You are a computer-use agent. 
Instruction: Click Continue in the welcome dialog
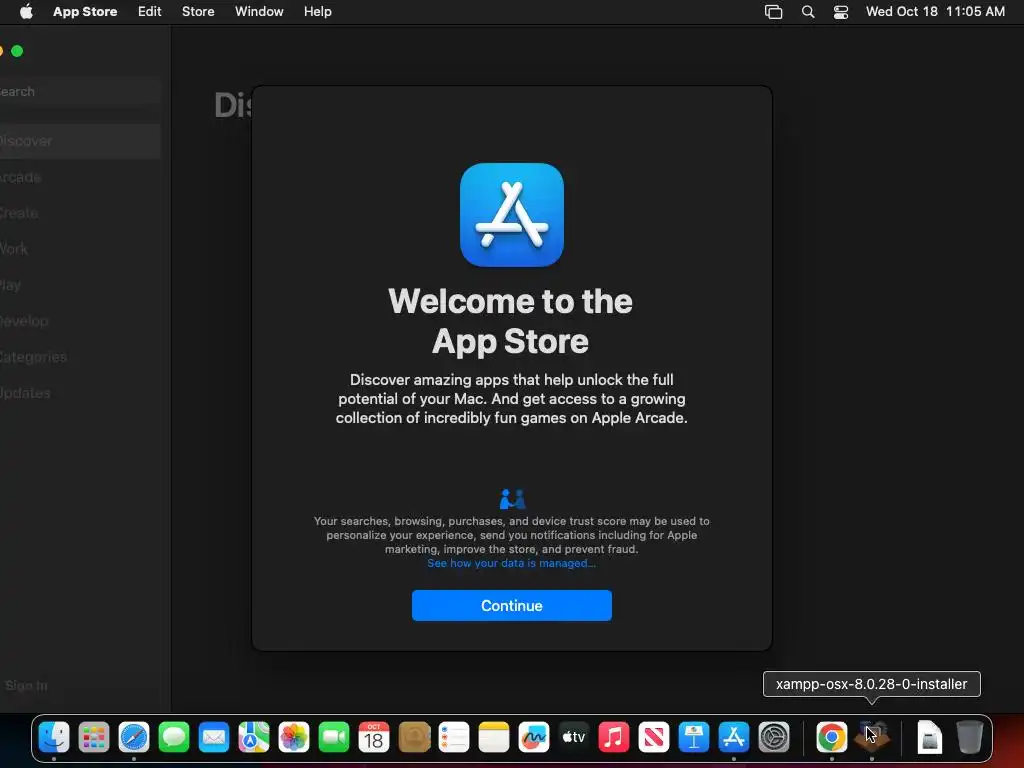(512, 605)
